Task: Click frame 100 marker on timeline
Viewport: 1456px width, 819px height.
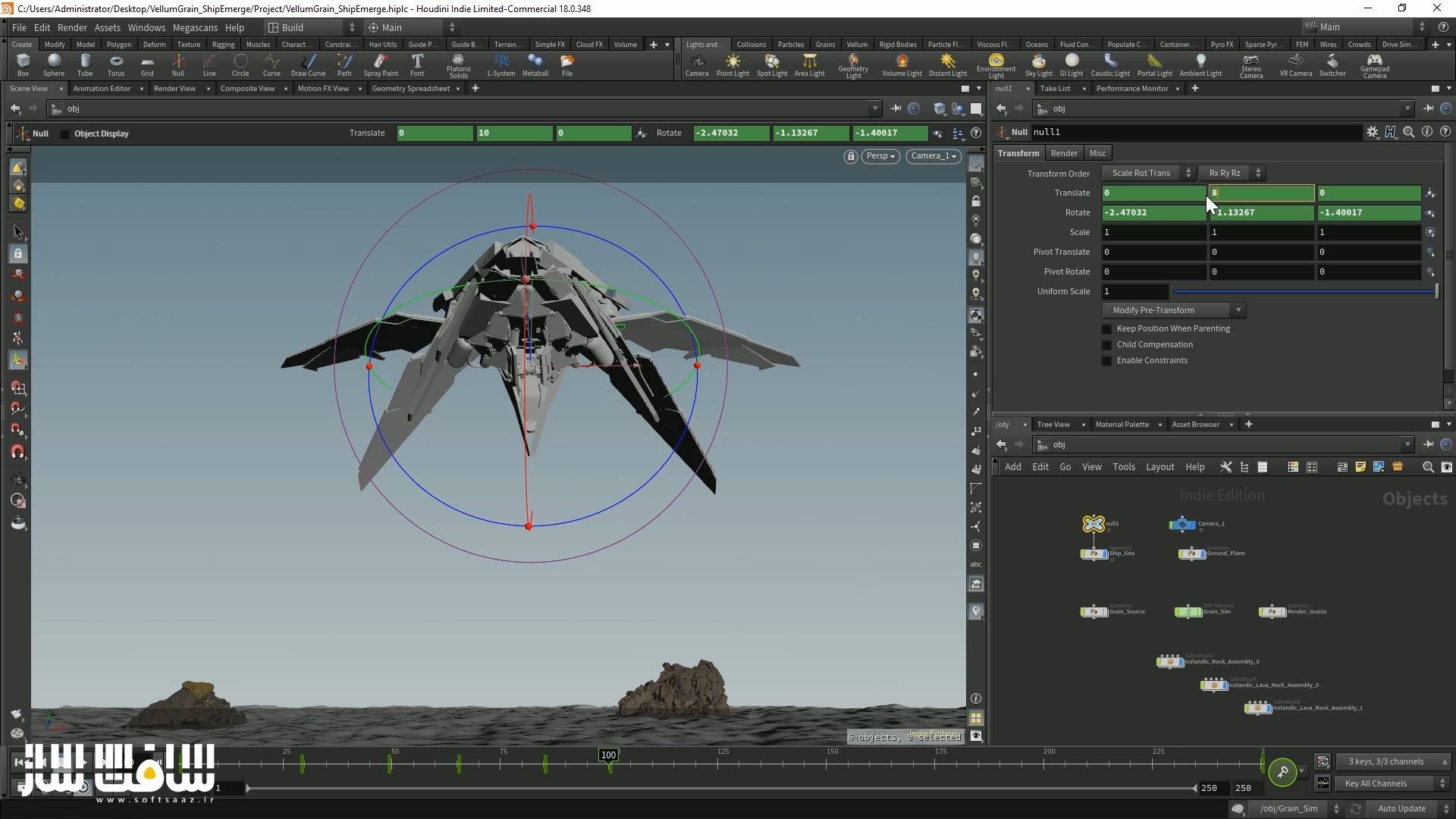Action: (608, 755)
